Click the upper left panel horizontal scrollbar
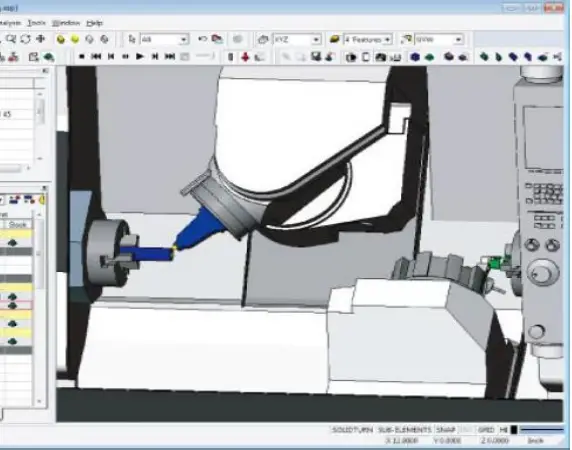This screenshot has width=572, height=450. coord(15,168)
